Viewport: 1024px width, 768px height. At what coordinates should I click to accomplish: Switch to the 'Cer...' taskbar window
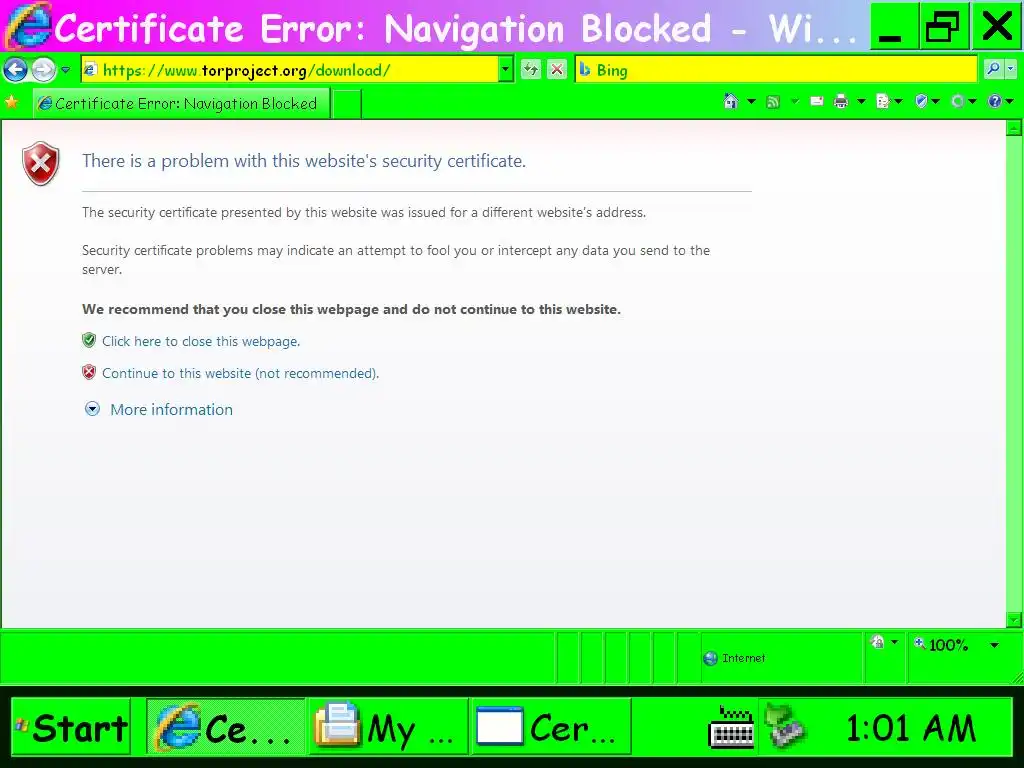tap(551, 727)
